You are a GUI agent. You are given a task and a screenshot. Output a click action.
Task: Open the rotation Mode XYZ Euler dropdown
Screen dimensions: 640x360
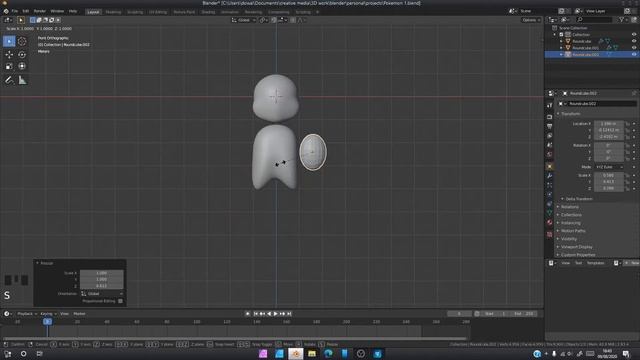point(609,167)
